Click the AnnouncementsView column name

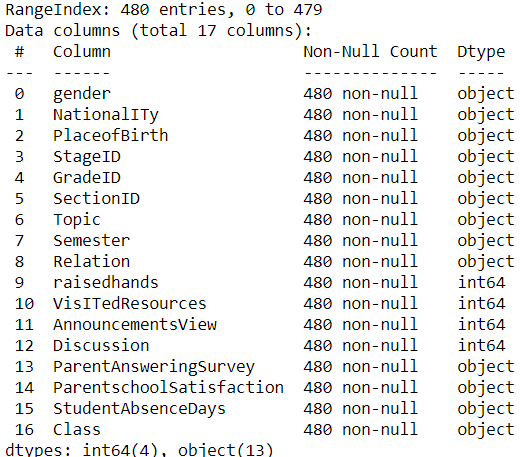tap(135, 325)
